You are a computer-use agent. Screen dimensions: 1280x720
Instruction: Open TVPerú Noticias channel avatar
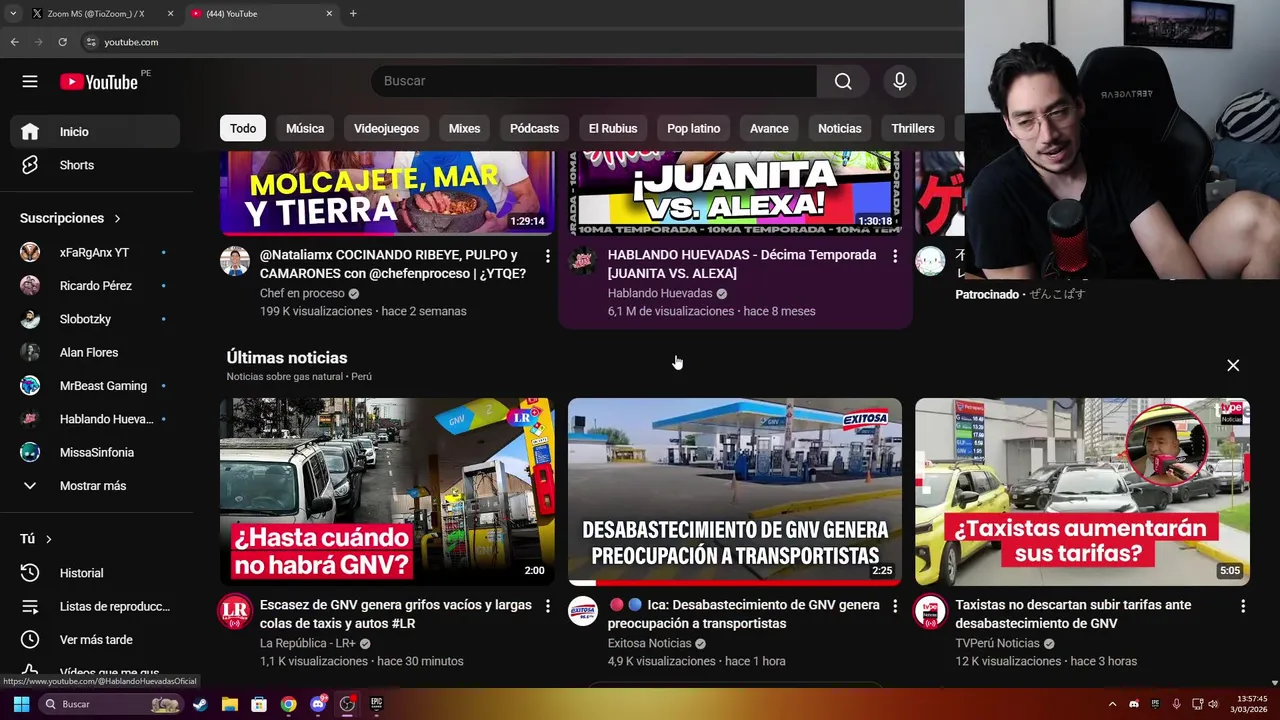pos(930,611)
